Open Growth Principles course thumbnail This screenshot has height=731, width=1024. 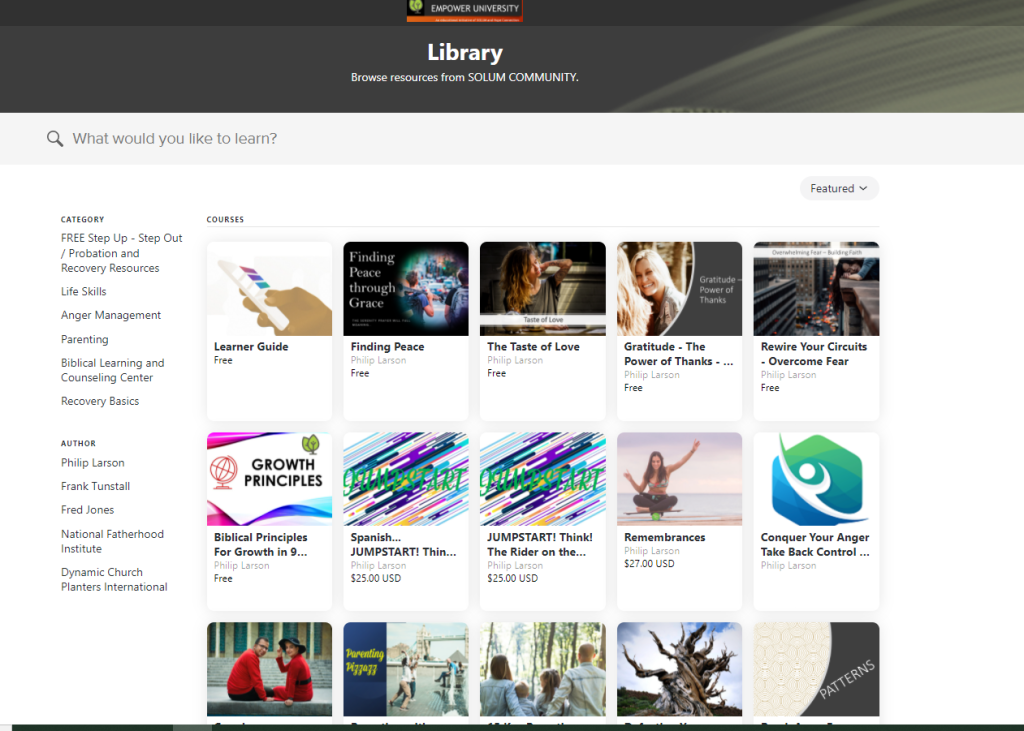pyautogui.click(x=269, y=479)
